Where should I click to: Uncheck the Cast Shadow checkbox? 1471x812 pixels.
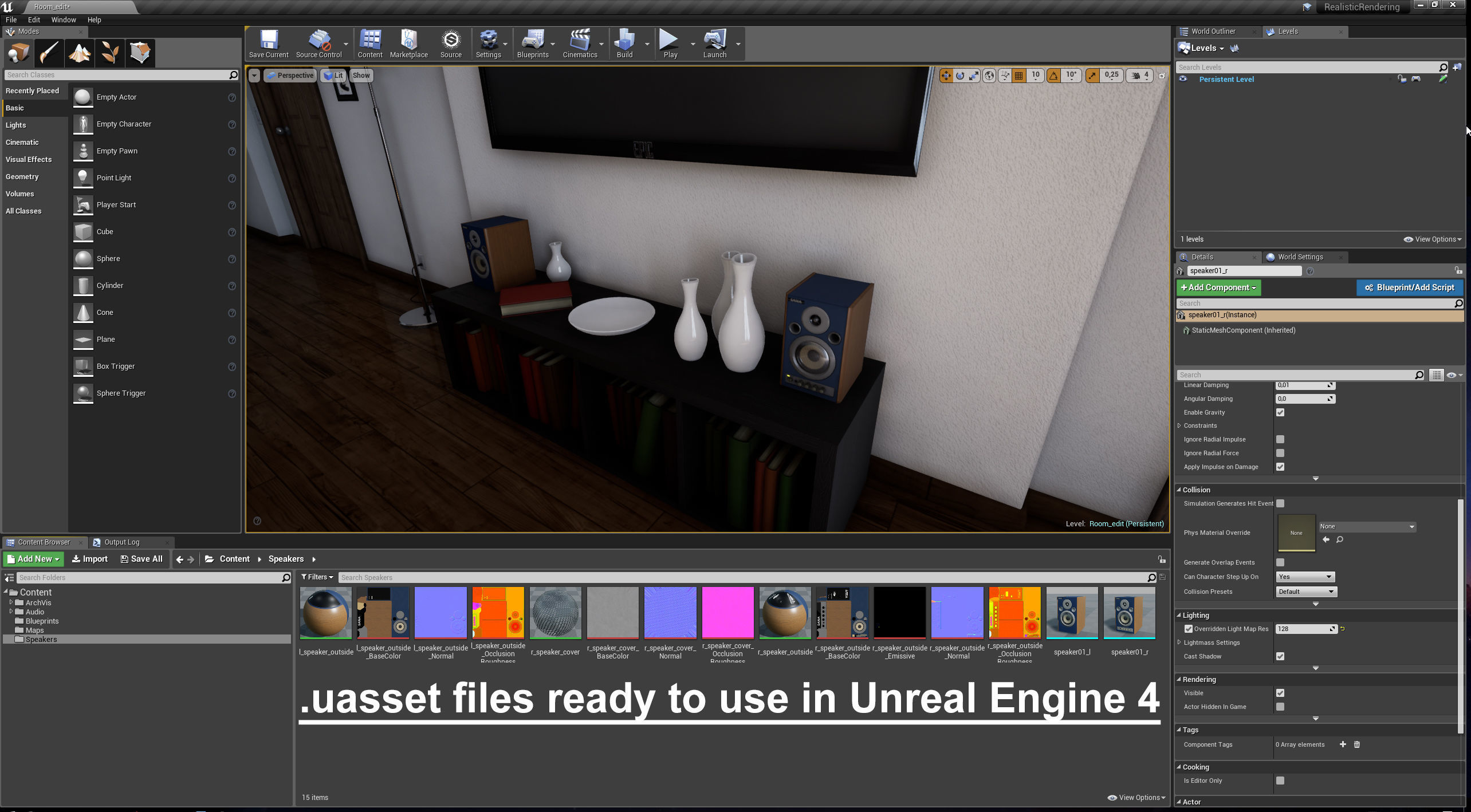coord(1280,656)
